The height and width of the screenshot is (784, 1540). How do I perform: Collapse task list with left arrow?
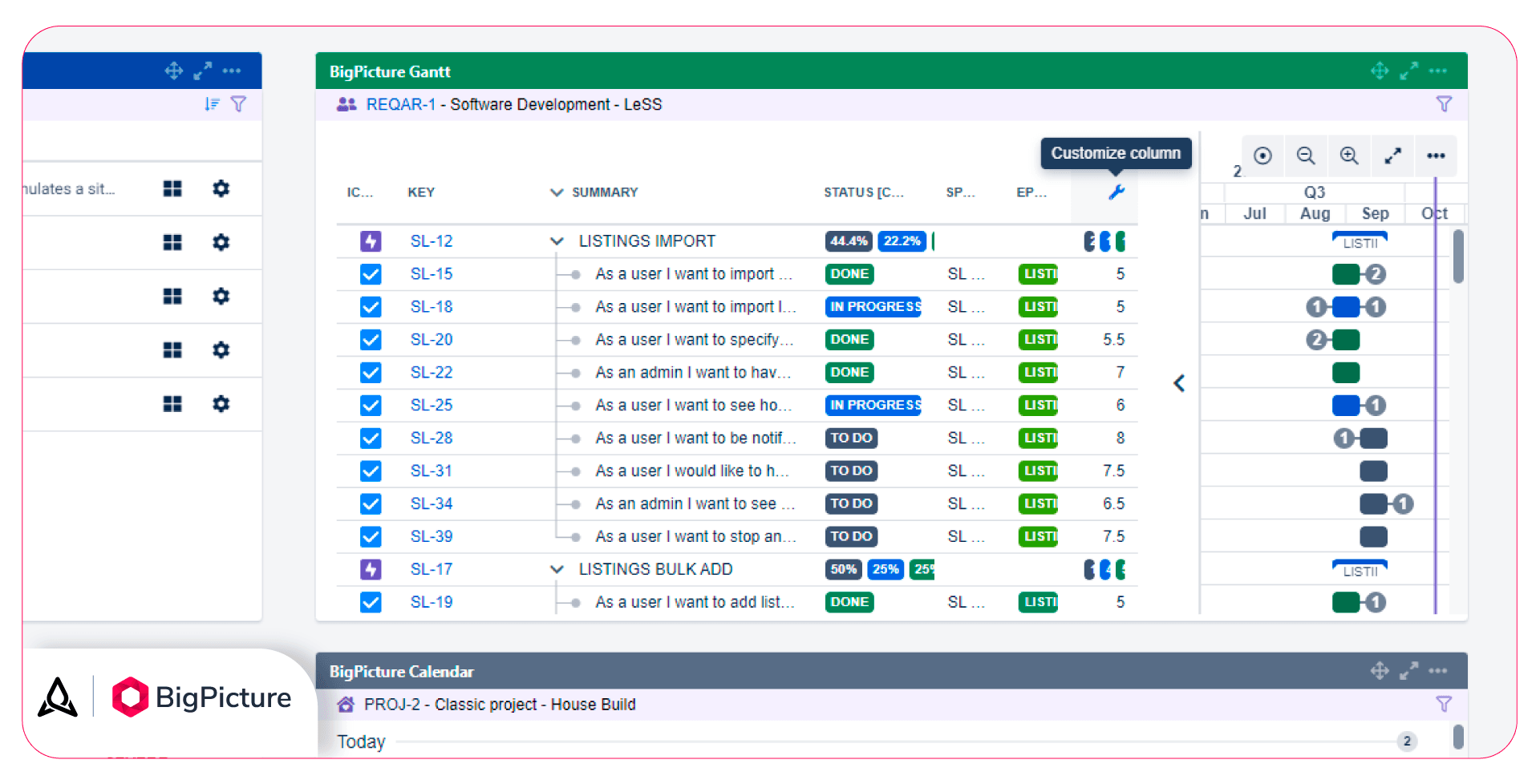[1179, 383]
